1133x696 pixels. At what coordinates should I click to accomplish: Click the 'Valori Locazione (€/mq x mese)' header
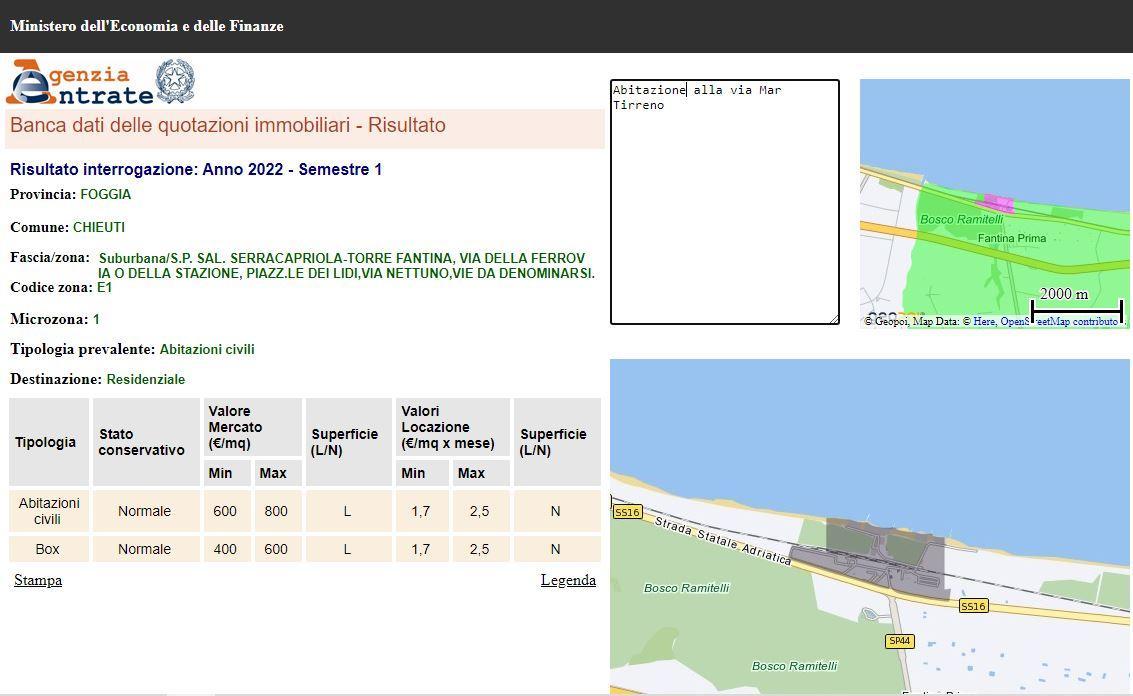point(453,427)
